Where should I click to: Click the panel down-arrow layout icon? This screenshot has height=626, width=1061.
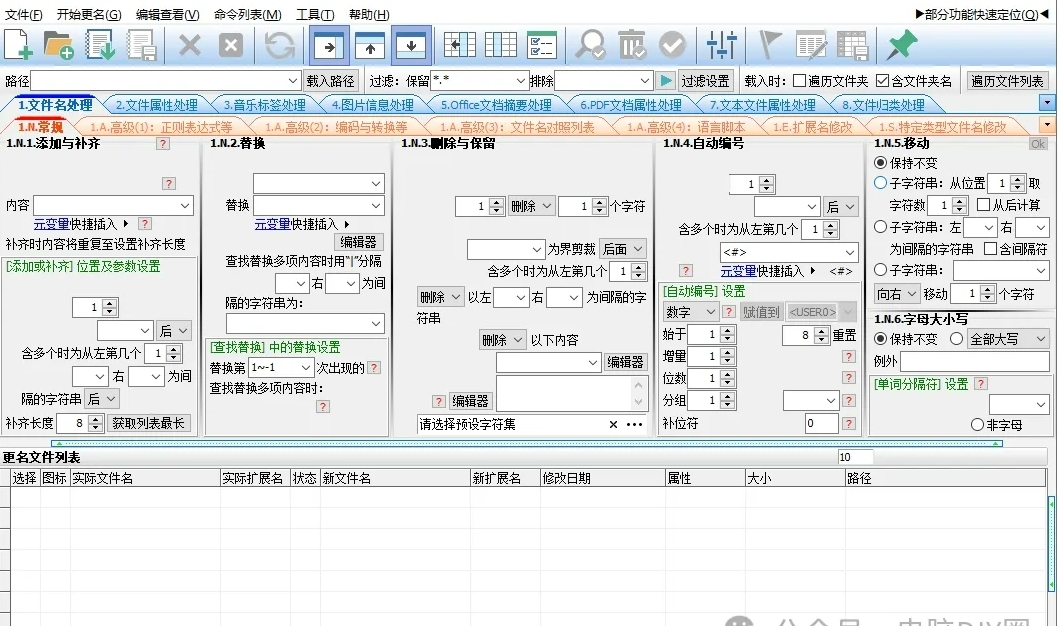click(x=411, y=46)
